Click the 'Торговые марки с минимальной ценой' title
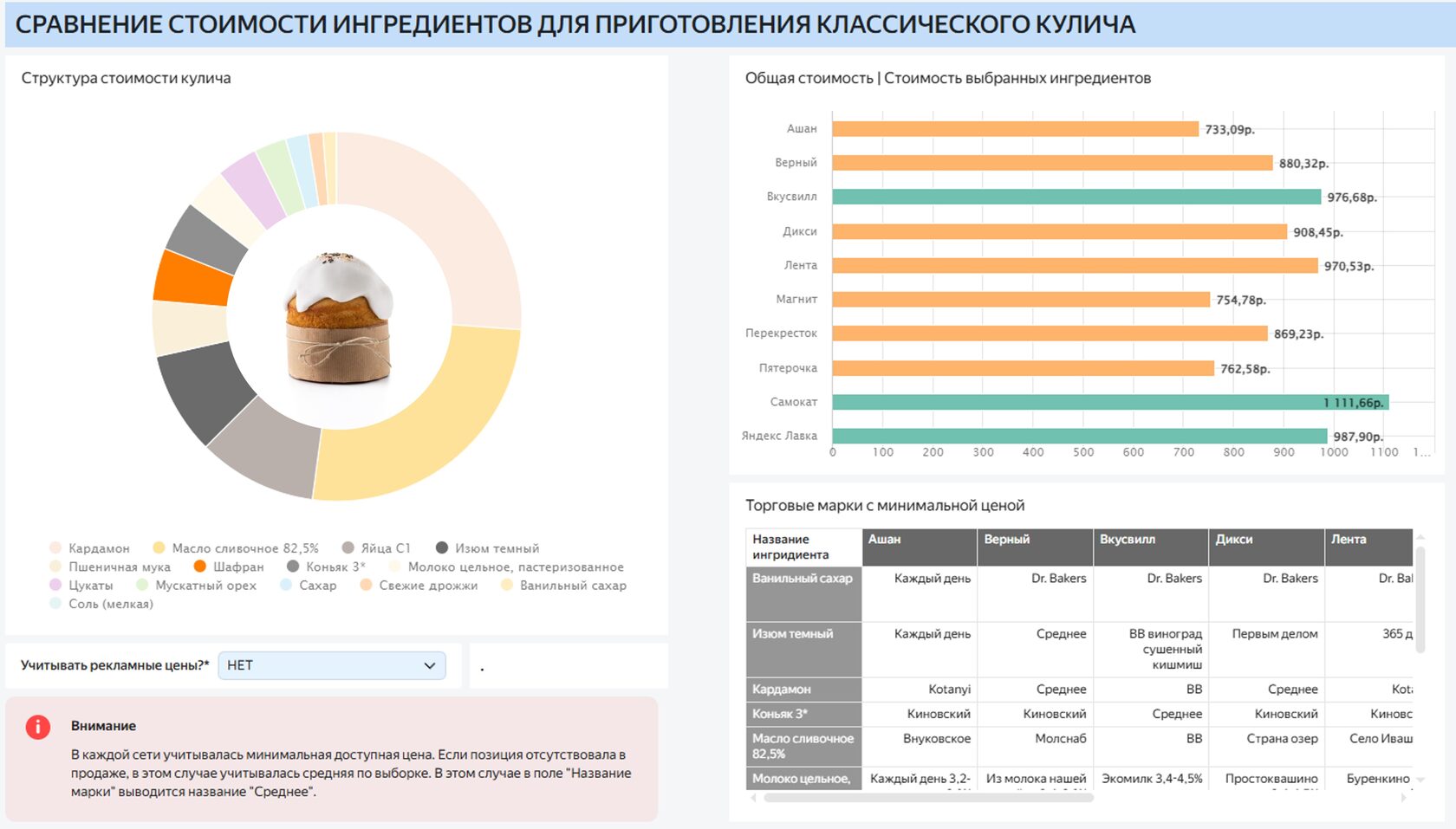The image size is (1456, 829). (885, 506)
